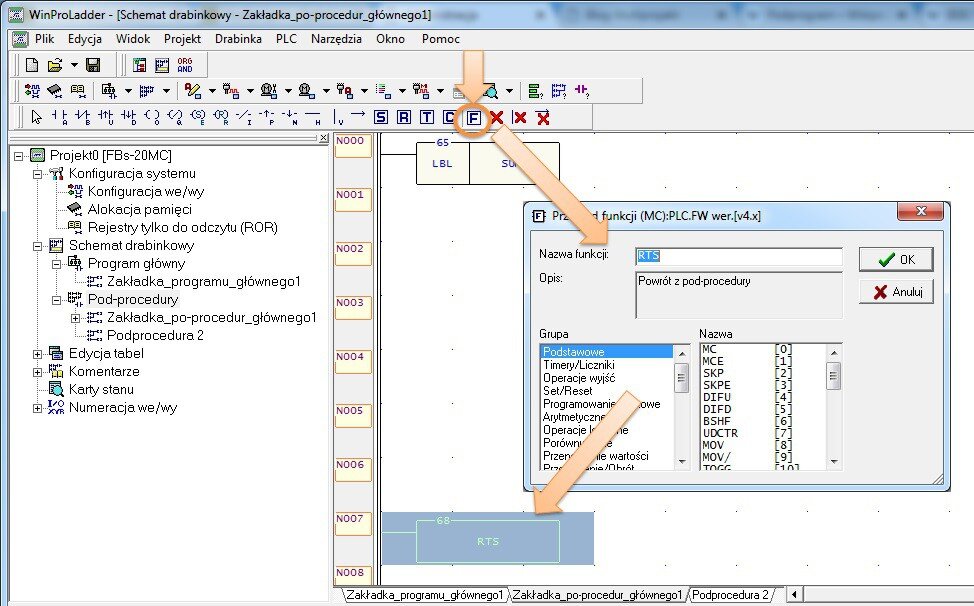Click the Open file folder icon
The width and height of the screenshot is (974, 606).
pyautogui.click(x=55, y=65)
